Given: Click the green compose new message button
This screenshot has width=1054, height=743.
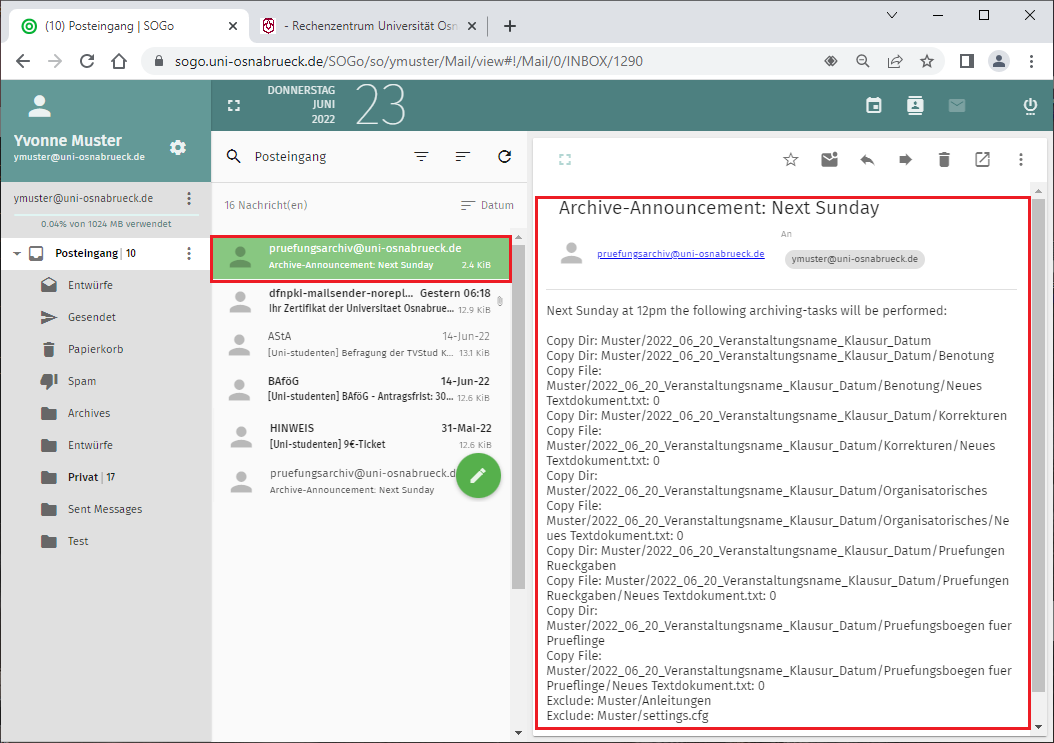Looking at the screenshot, I should click(x=478, y=476).
